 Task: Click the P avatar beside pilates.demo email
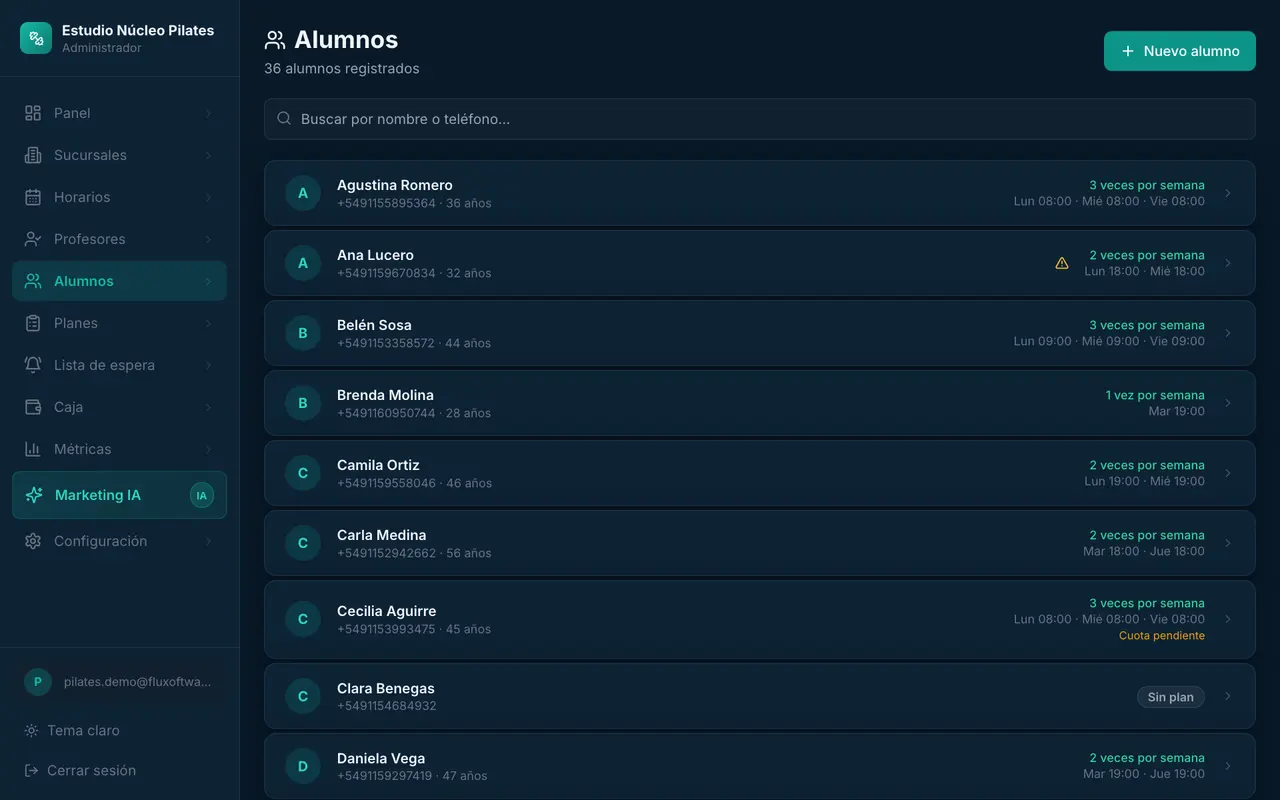[37, 682]
